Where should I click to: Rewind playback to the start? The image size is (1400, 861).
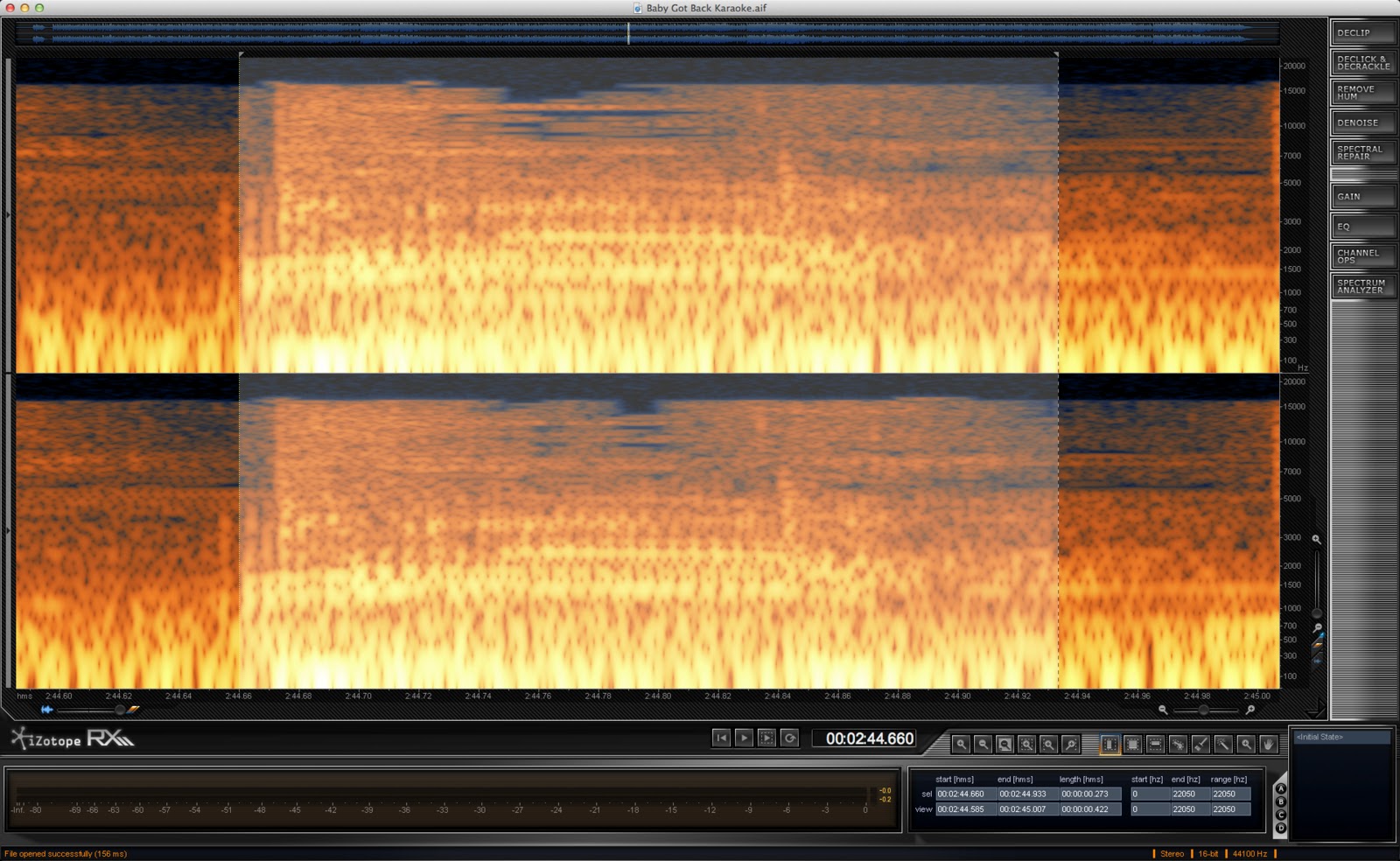pyautogui.click(x=721, y=738)
